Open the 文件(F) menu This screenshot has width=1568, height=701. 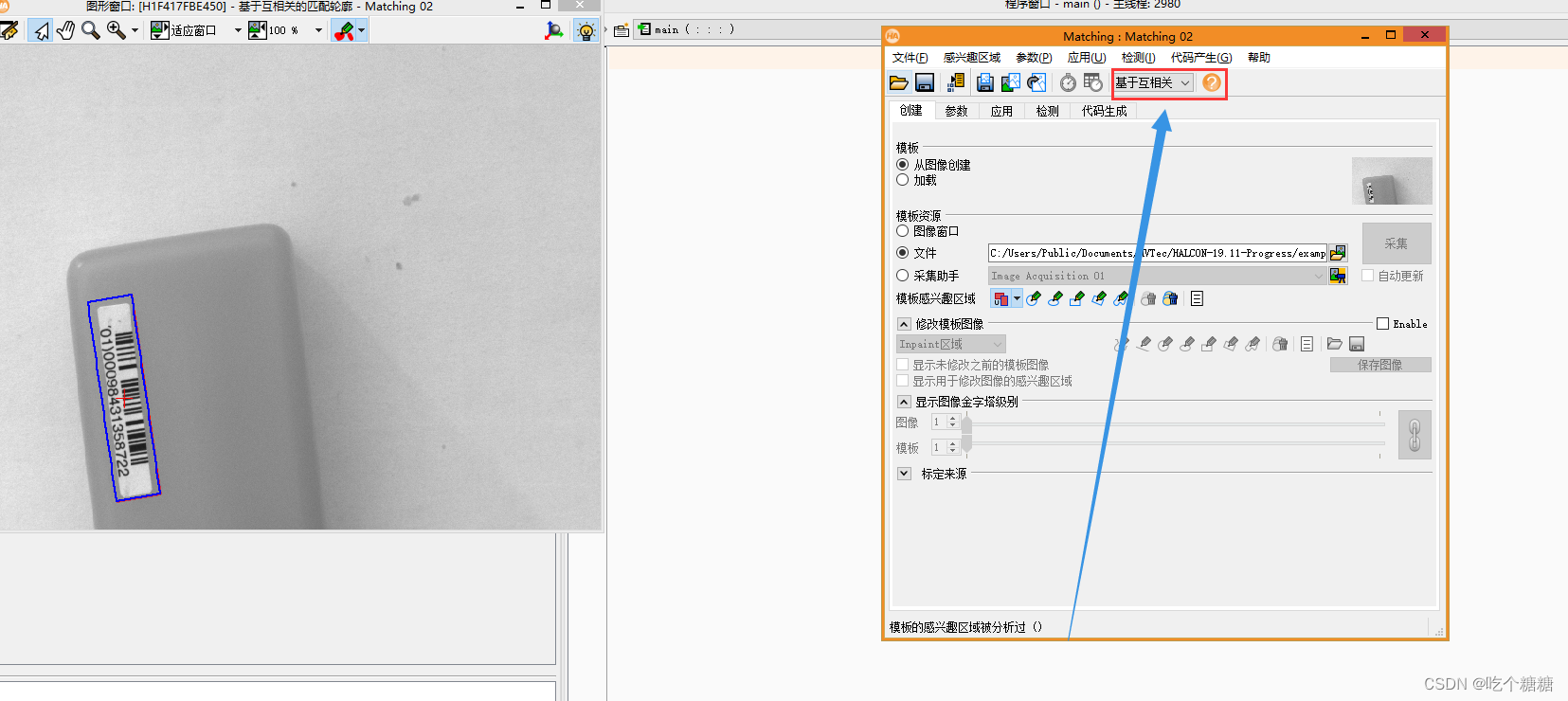(x=910, y=58)
